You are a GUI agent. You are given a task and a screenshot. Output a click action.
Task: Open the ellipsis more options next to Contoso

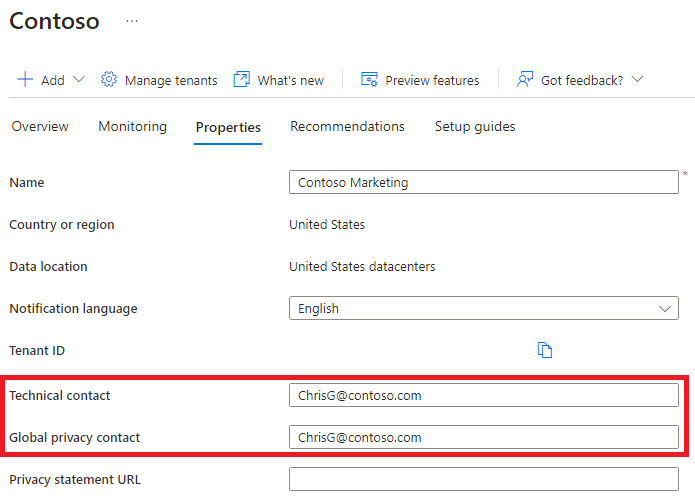pyautogui.click(x=132, y=21)
